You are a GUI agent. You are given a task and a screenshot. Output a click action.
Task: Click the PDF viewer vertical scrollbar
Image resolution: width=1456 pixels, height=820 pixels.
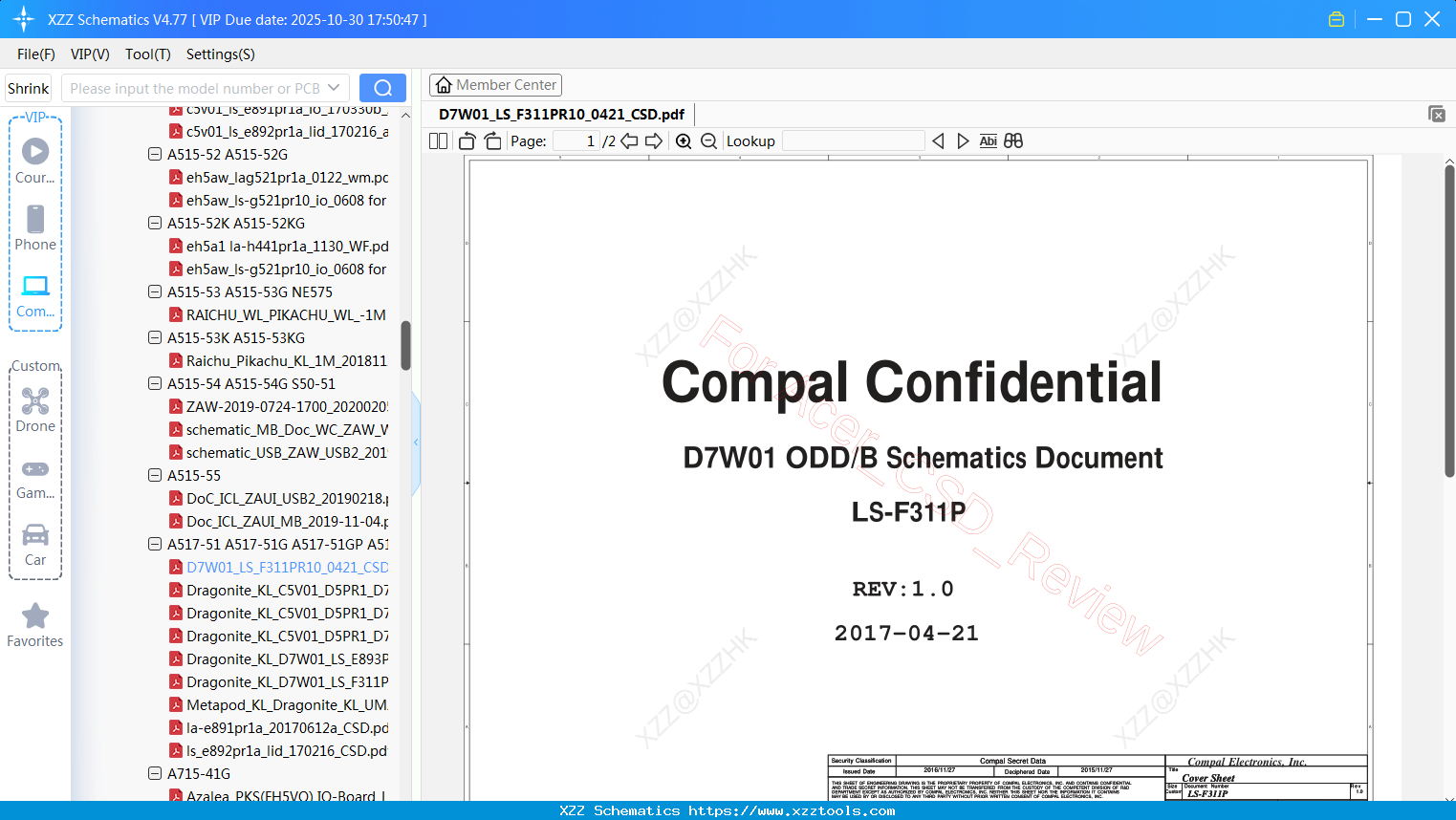(1449, 321)
